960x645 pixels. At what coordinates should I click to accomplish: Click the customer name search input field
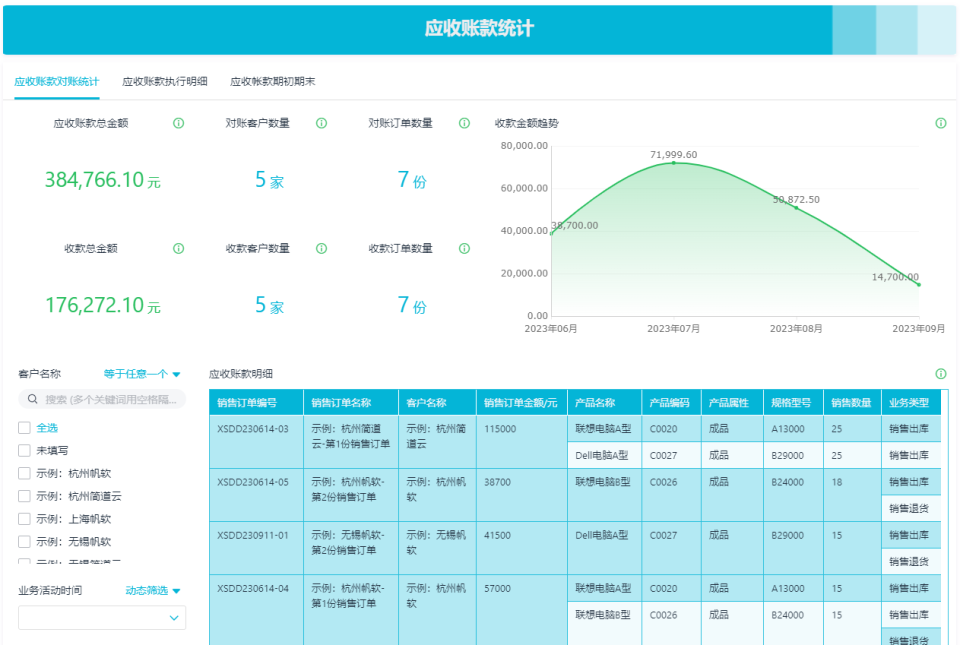coord(101,399)
